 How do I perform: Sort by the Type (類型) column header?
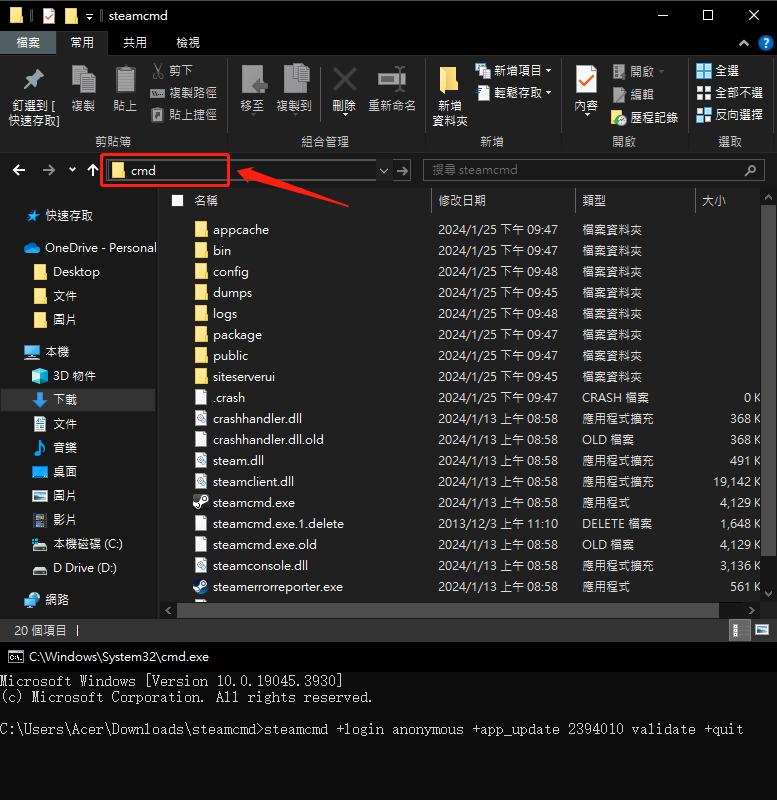pyautogui.click(x=594, y=201)
